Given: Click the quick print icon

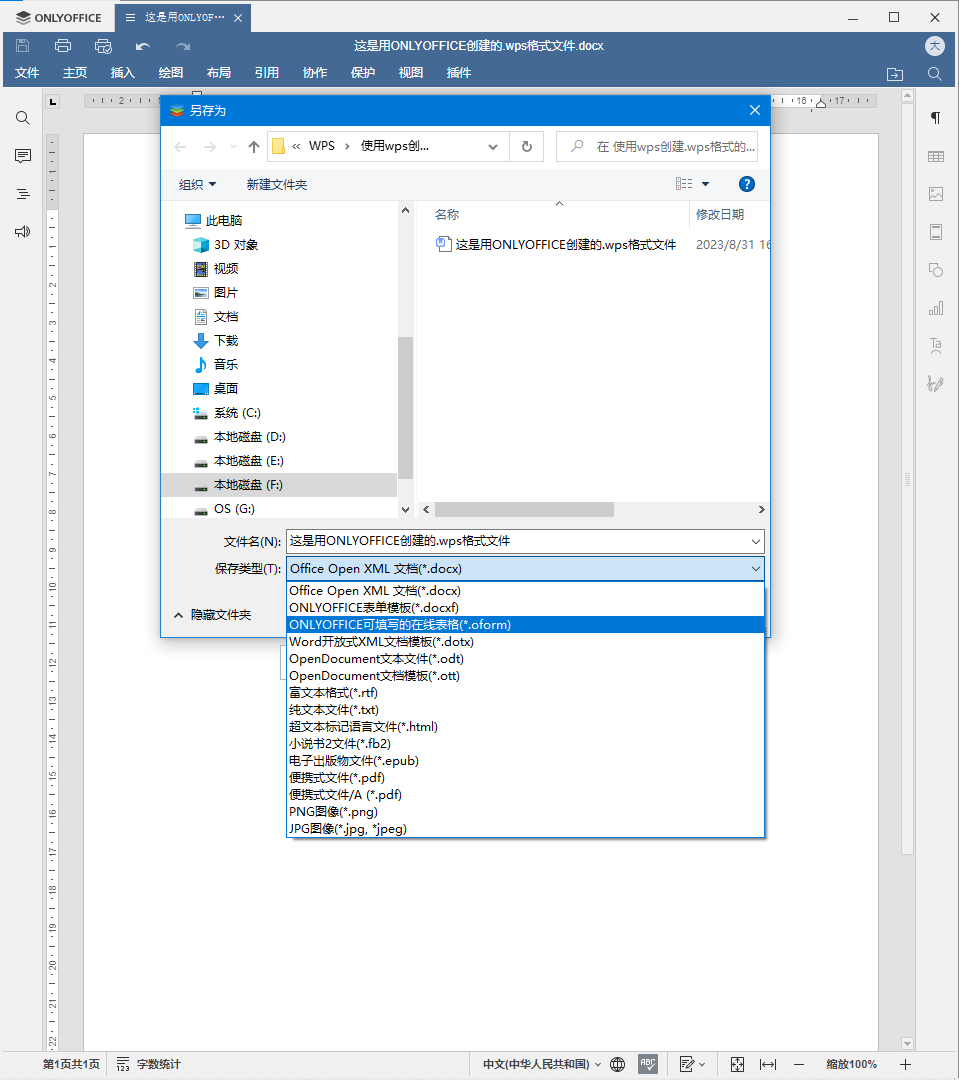Looking at the screenshot, I should point(102,45).
